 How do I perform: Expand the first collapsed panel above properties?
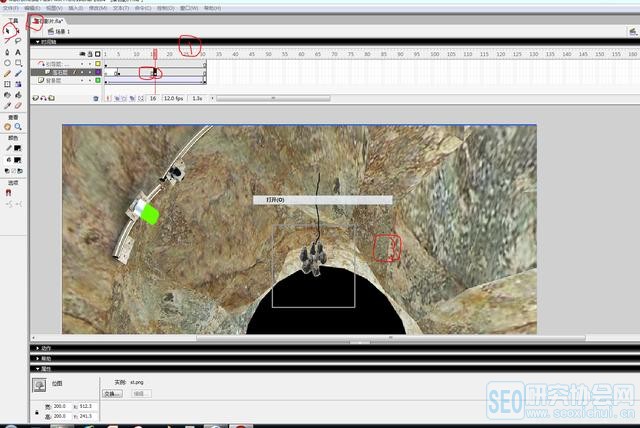click(38, 348)
